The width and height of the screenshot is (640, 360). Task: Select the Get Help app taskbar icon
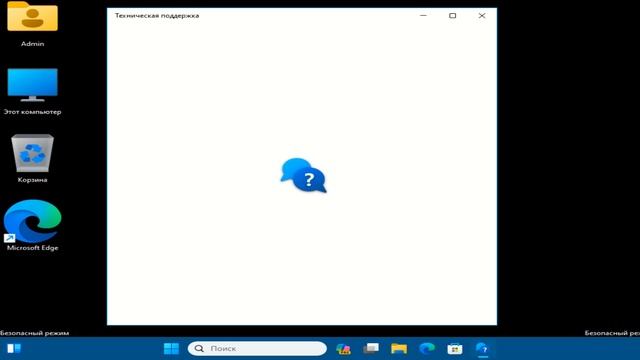coord(482,349)
